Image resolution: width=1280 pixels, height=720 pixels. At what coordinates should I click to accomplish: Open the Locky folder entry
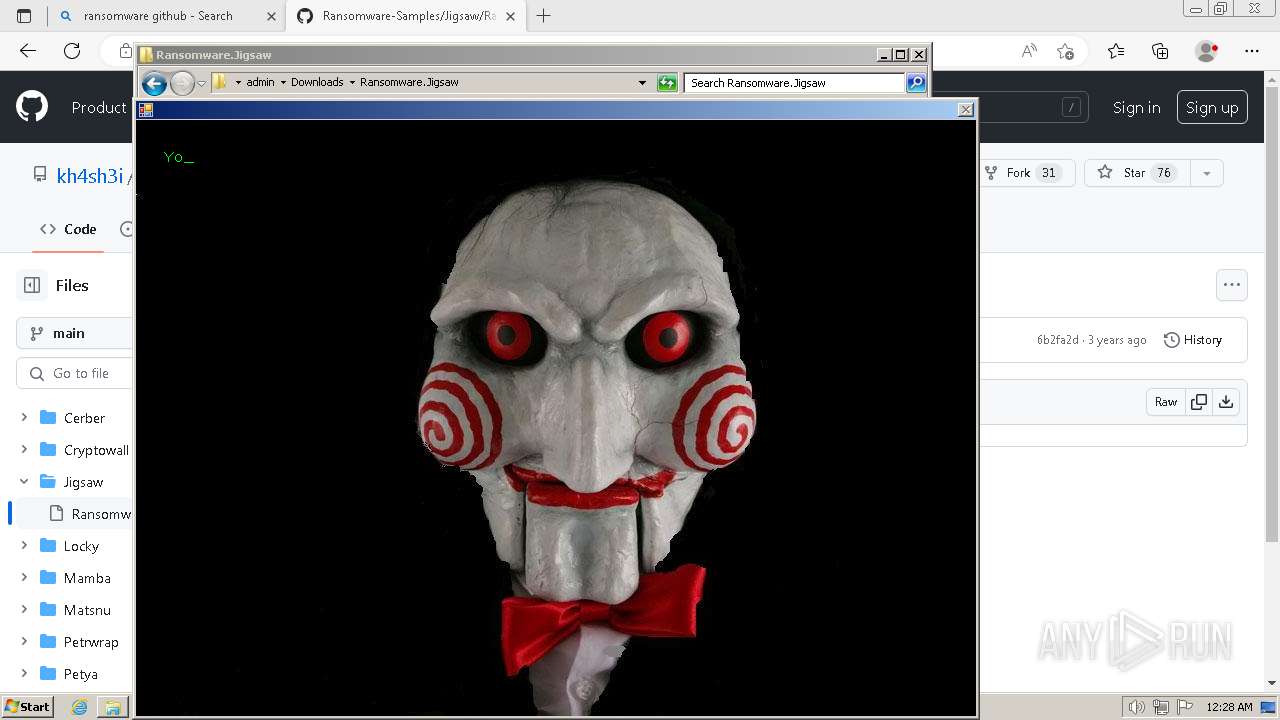click(x=81, y=546)
